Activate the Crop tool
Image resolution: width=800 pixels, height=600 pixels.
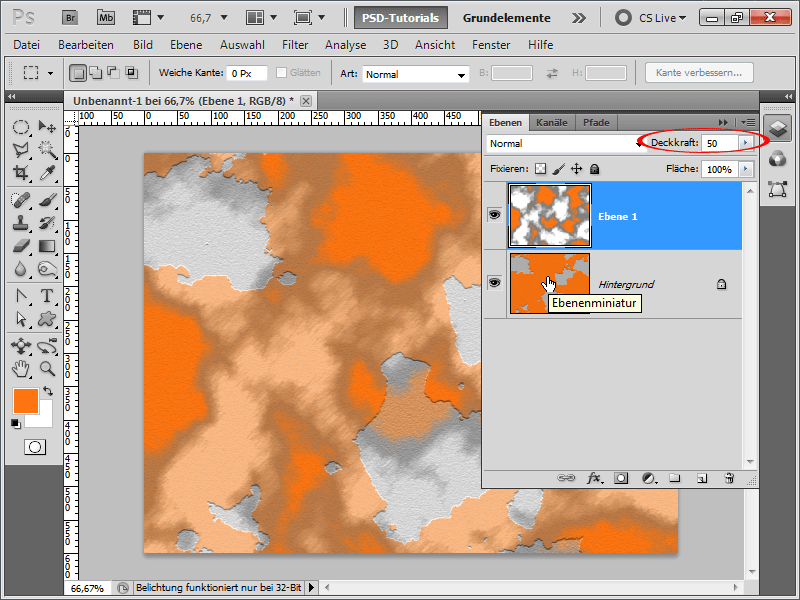(x=20, y=173)
